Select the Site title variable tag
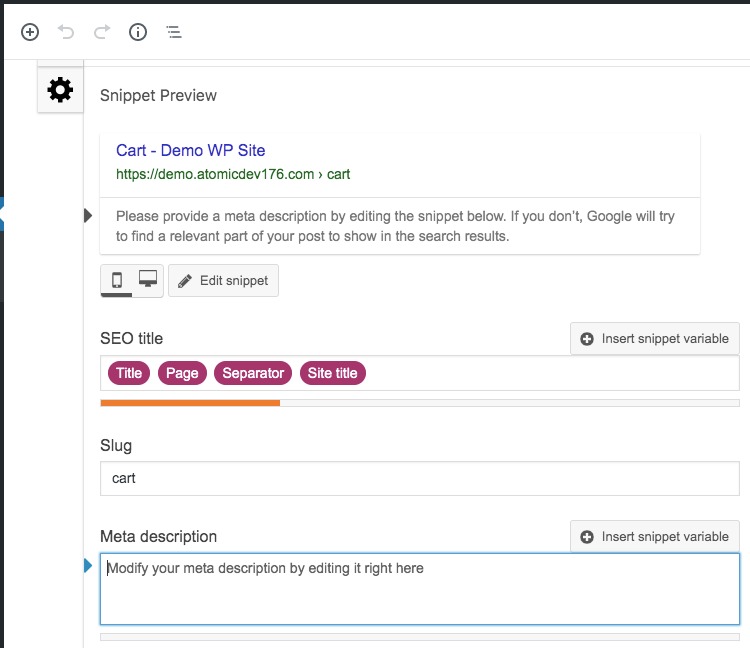This screenshot has width=750, height=648. coord(332,373)
